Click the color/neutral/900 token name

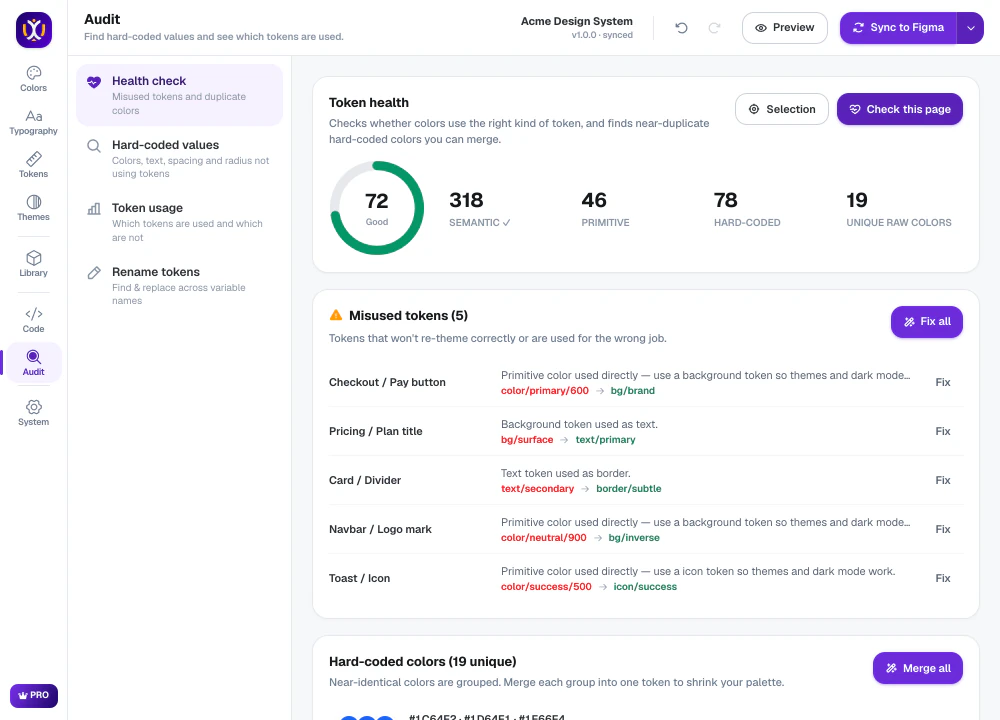pos(543,538)
